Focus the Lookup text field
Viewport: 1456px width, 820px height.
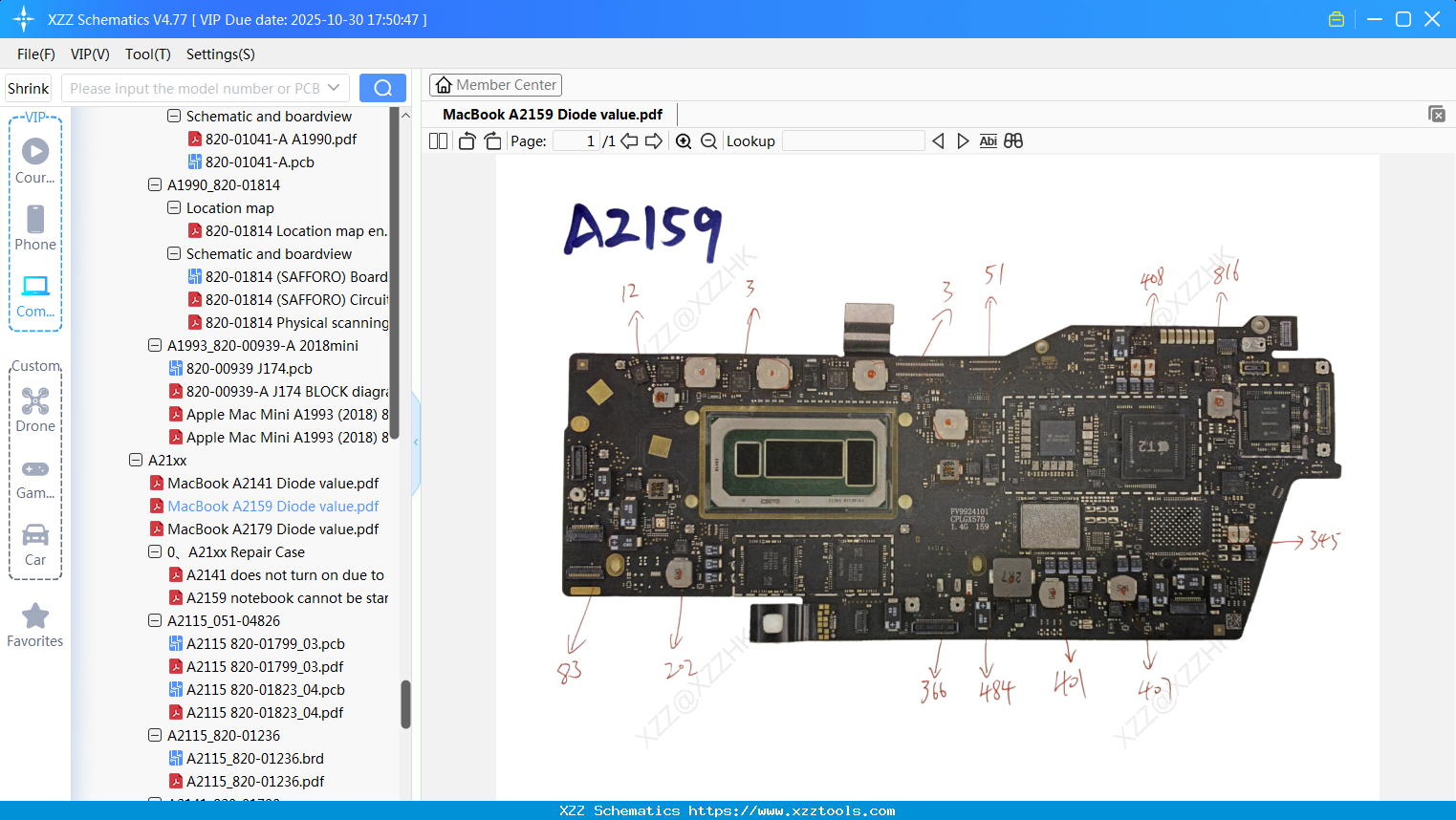point(854,141)
